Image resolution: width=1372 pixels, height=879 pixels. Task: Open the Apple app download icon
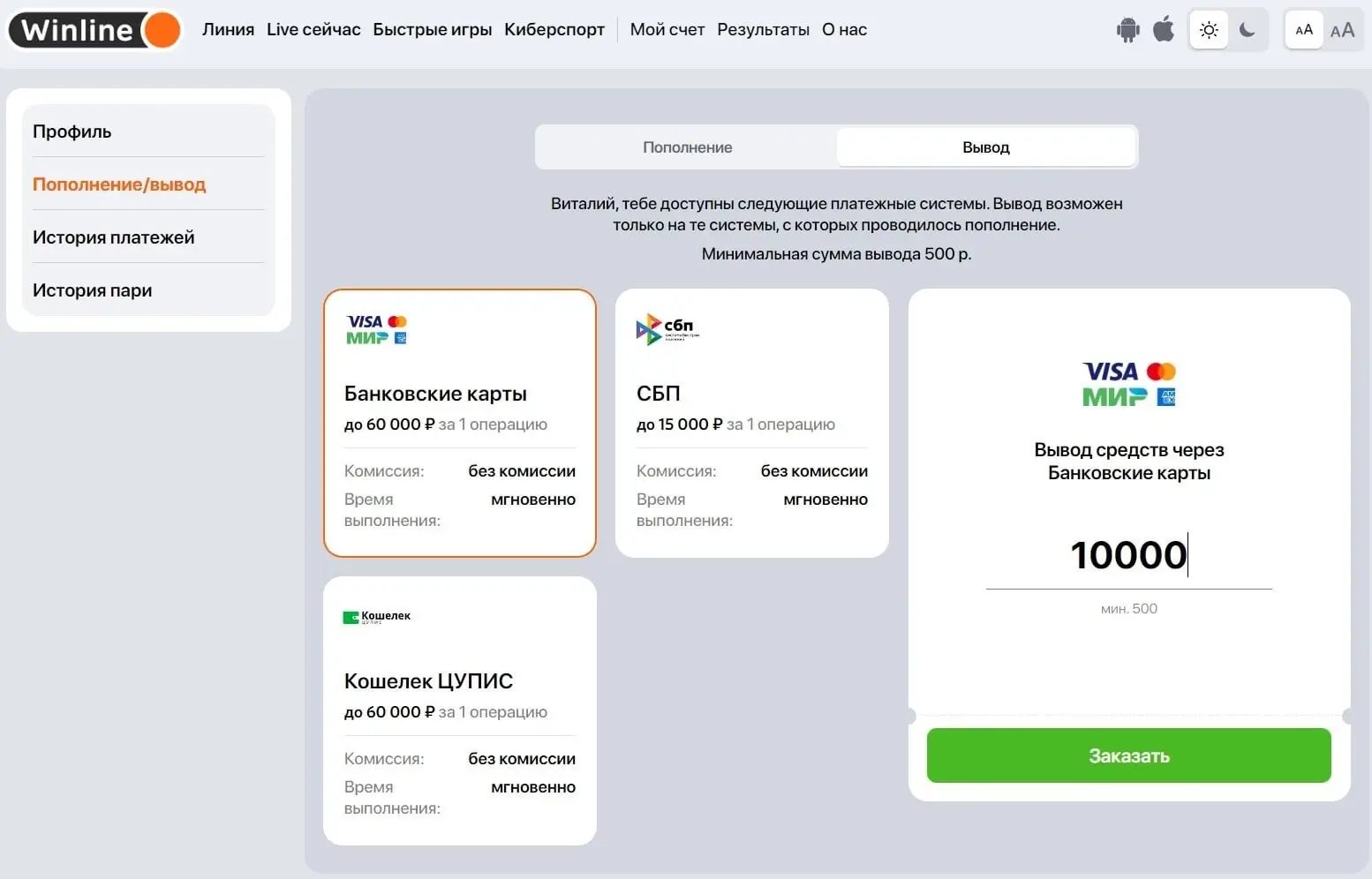click(x=1163, y=29)
